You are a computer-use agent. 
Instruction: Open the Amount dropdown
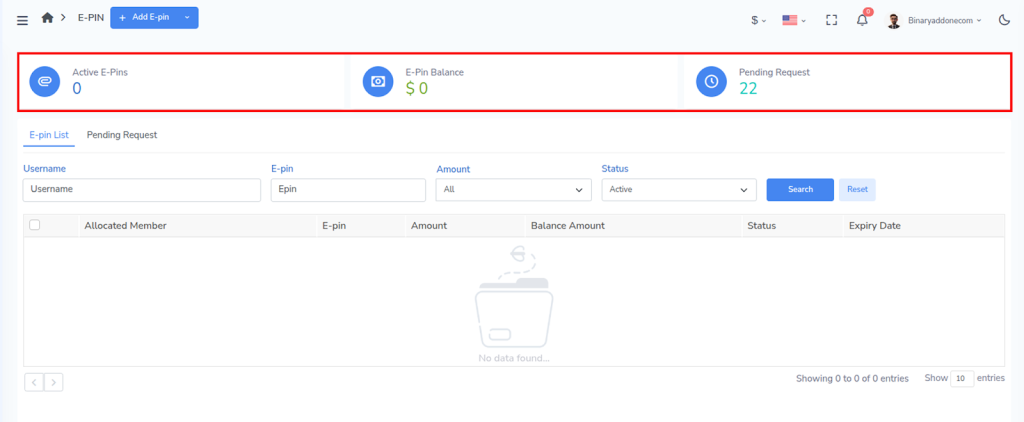coord(514,189)
